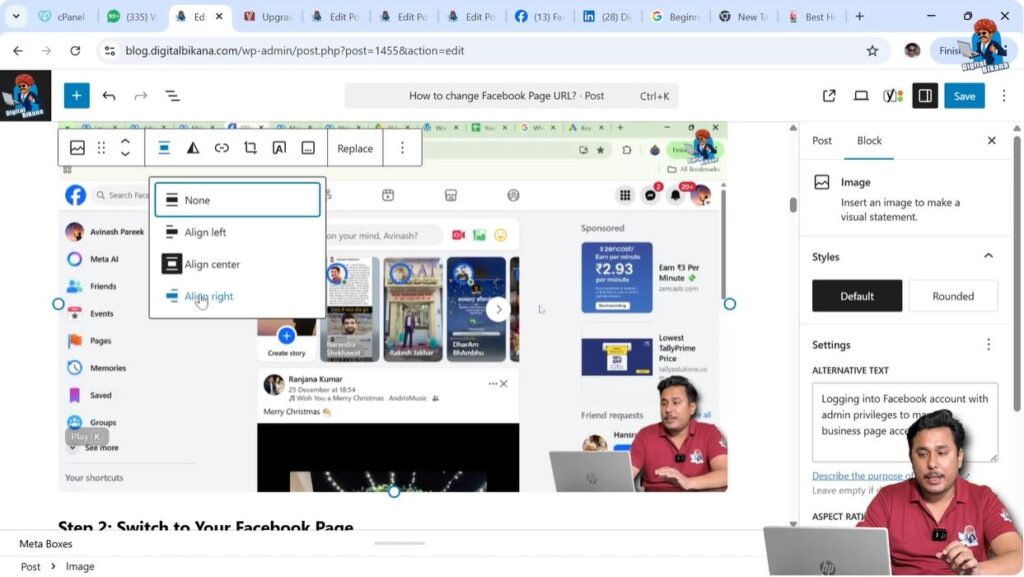The image size is (1024, 577).
Task: Click the Alternative Text field
Action: click(904, 420)
